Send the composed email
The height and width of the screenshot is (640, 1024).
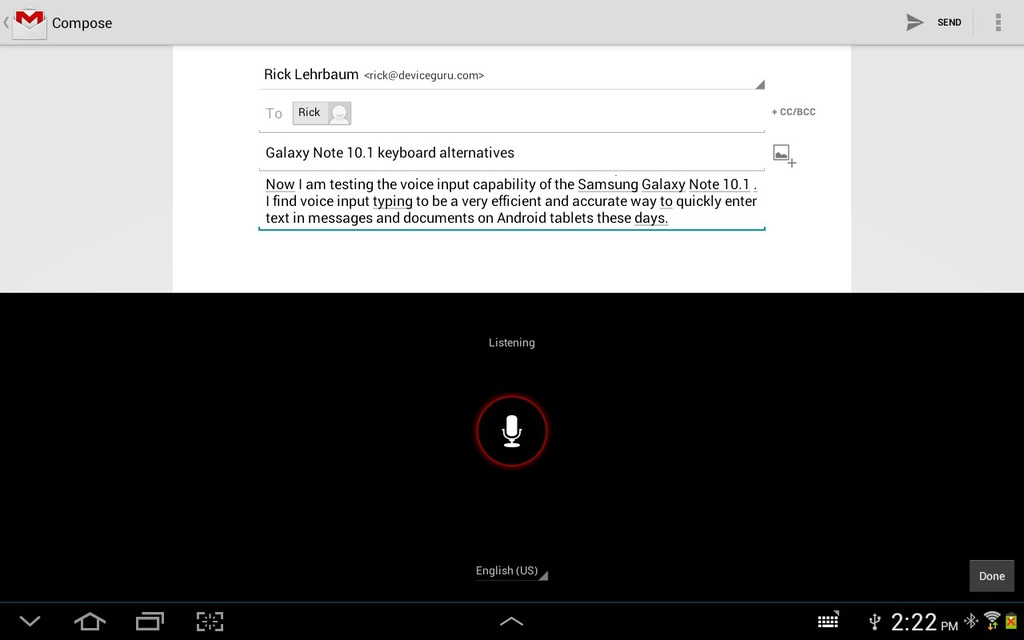[934, 22]
